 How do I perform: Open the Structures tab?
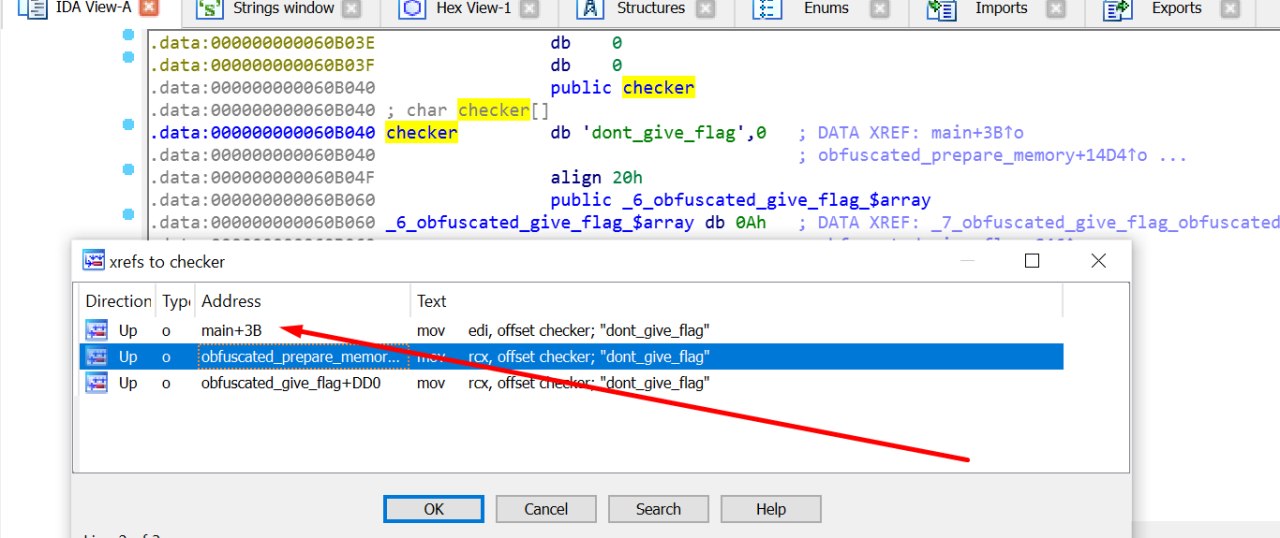tap(651, 9)
